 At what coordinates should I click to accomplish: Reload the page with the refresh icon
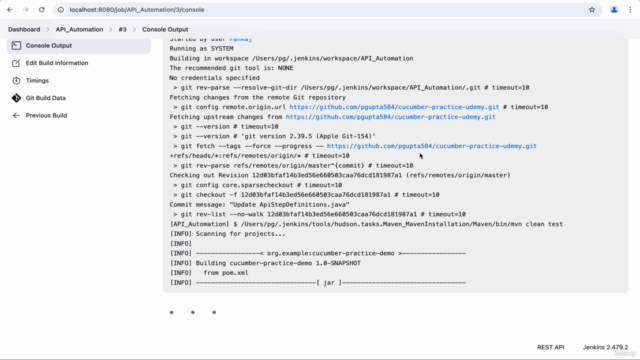click(x=42, y=10)
